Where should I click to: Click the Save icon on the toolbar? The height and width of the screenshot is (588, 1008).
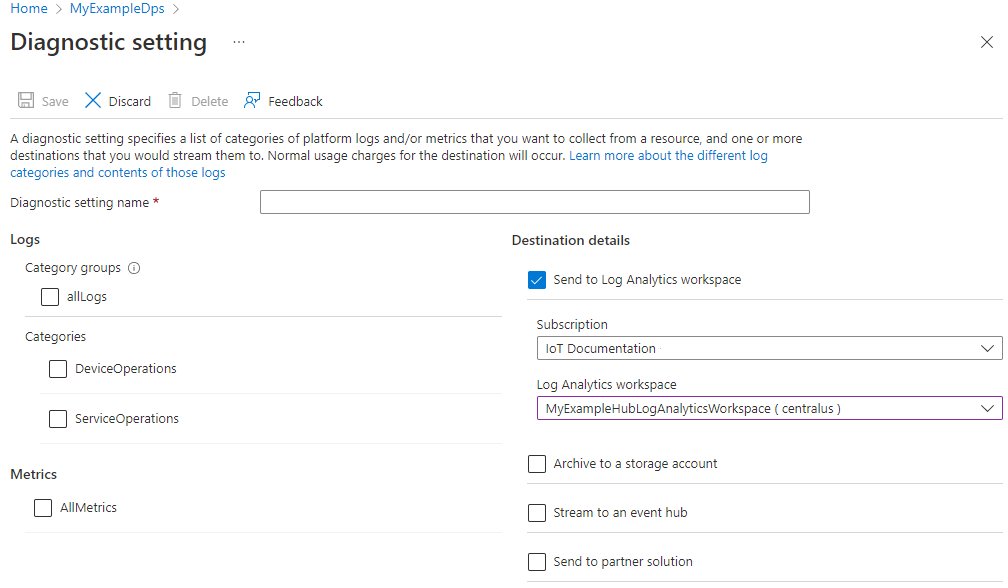click(x=25, y=100)
